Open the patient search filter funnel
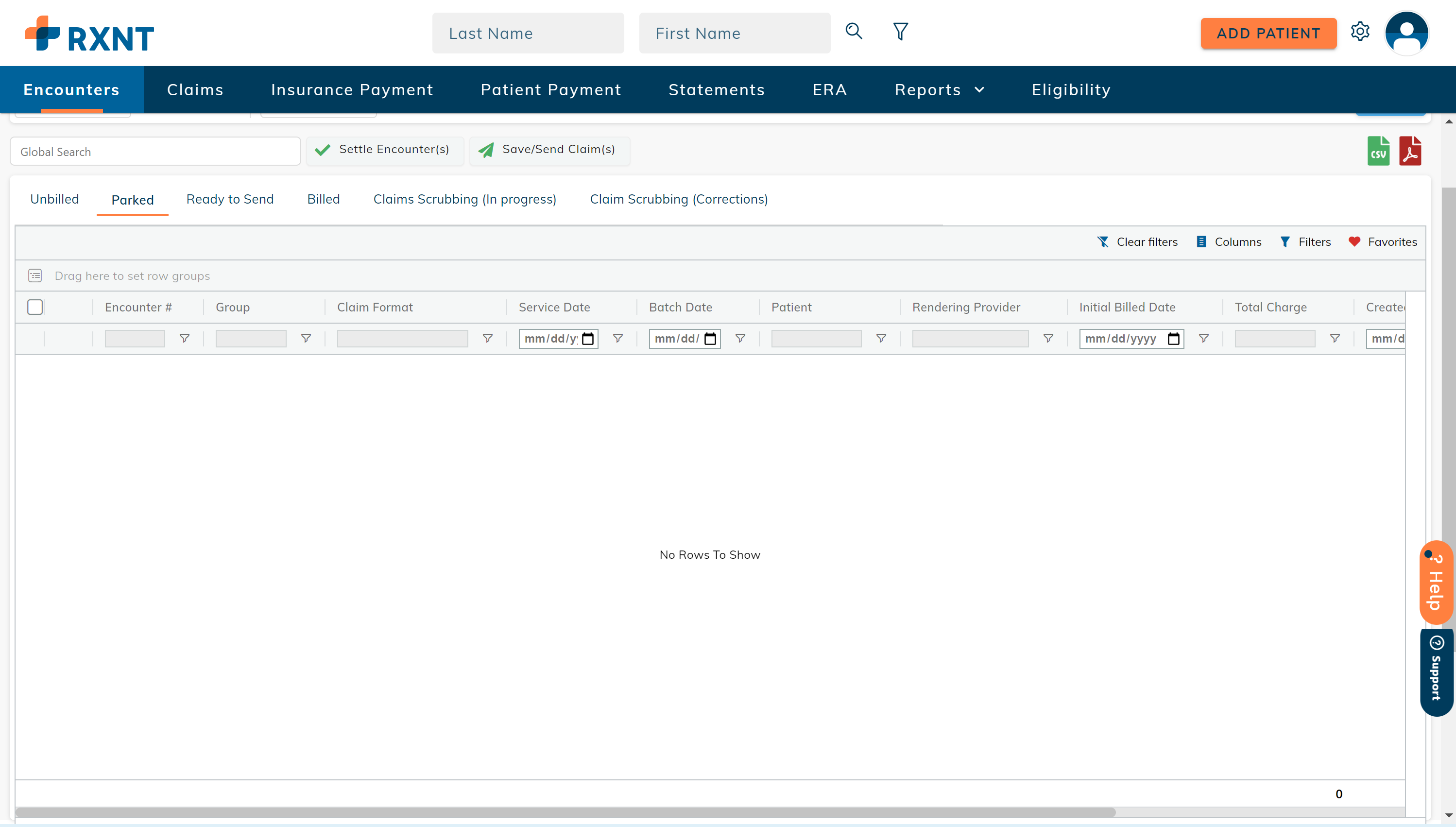 pyautogui.click(x=901, y=31)
